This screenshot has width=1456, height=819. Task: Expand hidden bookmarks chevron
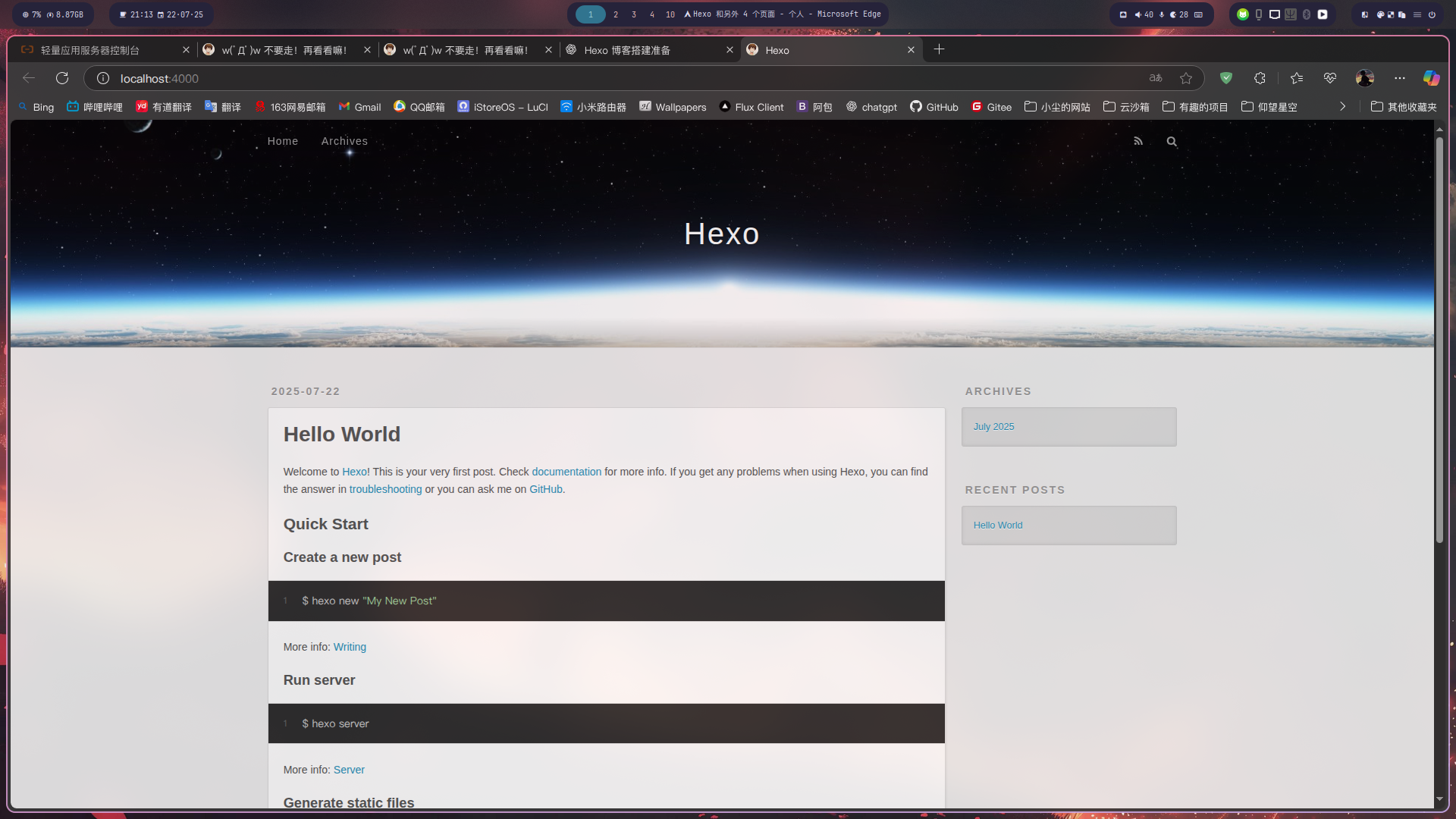pos(1342,107)
